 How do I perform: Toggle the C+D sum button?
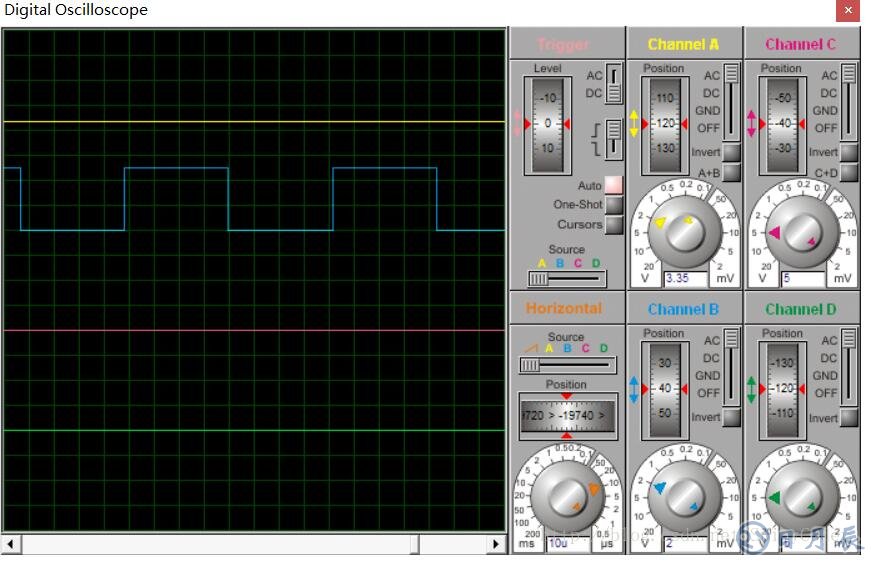(849, 173)
